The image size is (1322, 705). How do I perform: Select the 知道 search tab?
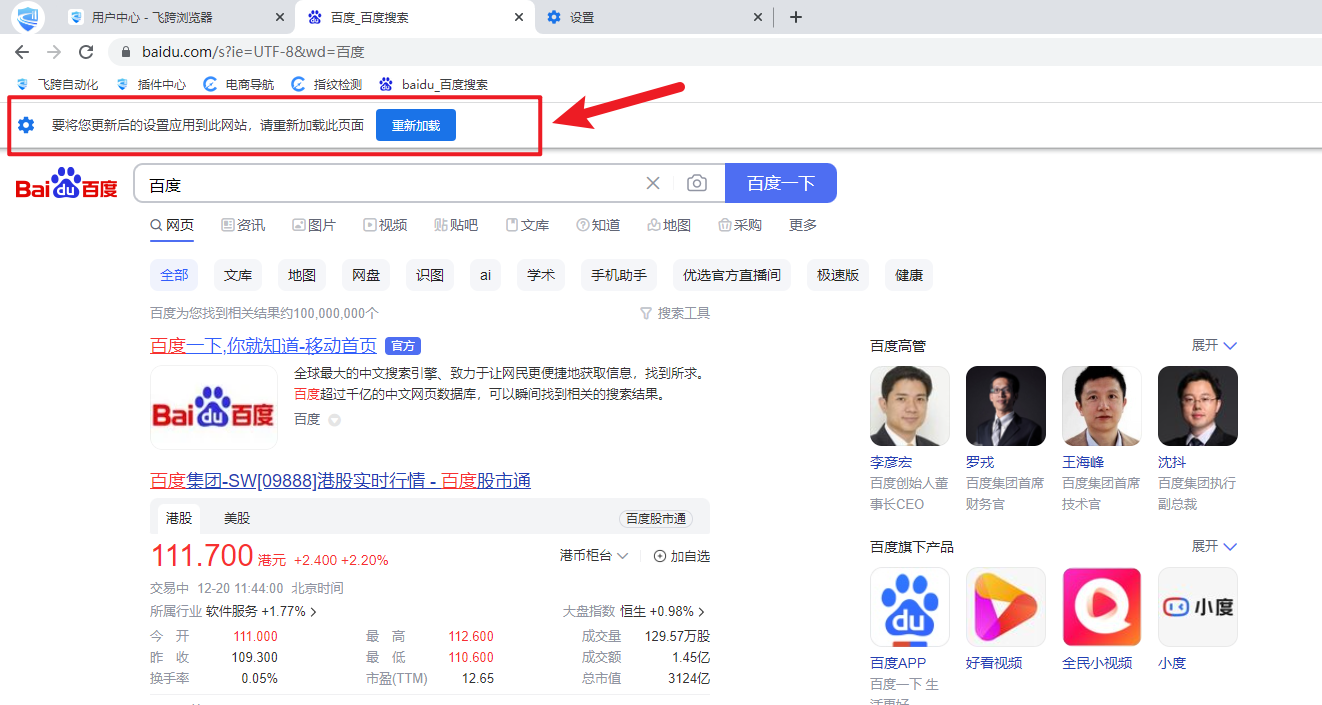click(598, 225)
